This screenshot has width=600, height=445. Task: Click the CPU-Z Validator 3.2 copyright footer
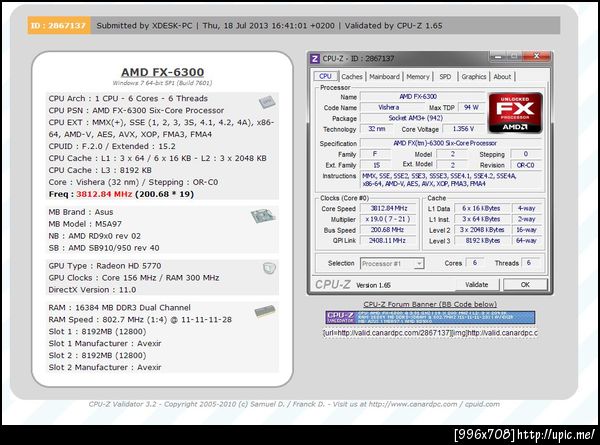click(x=294, y=404)
